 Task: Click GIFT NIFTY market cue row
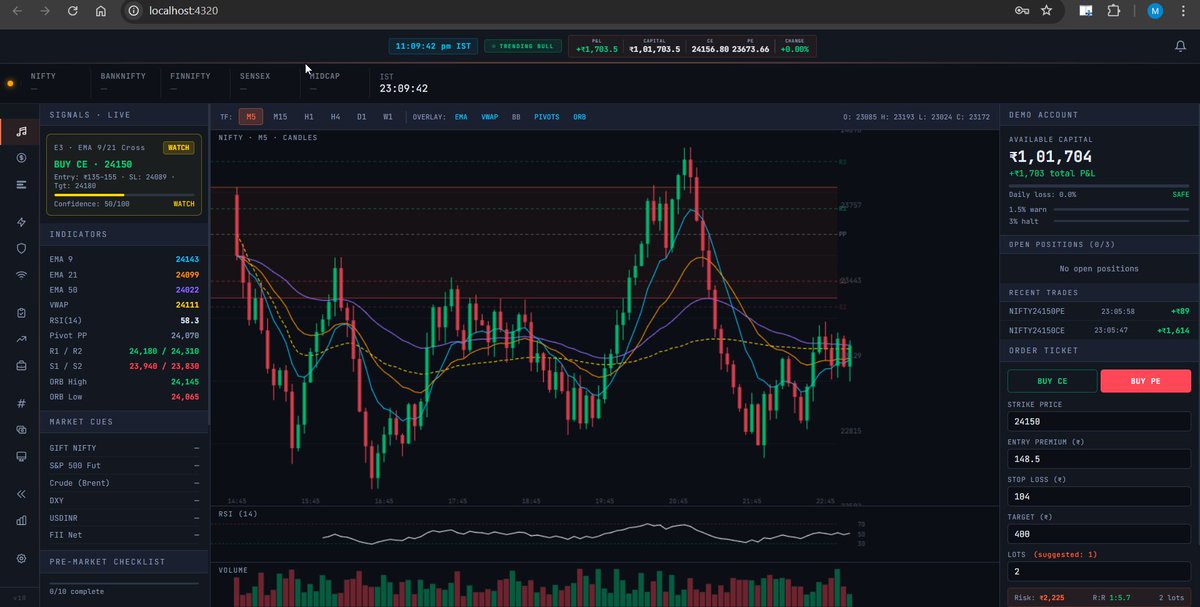click(124, 448)
